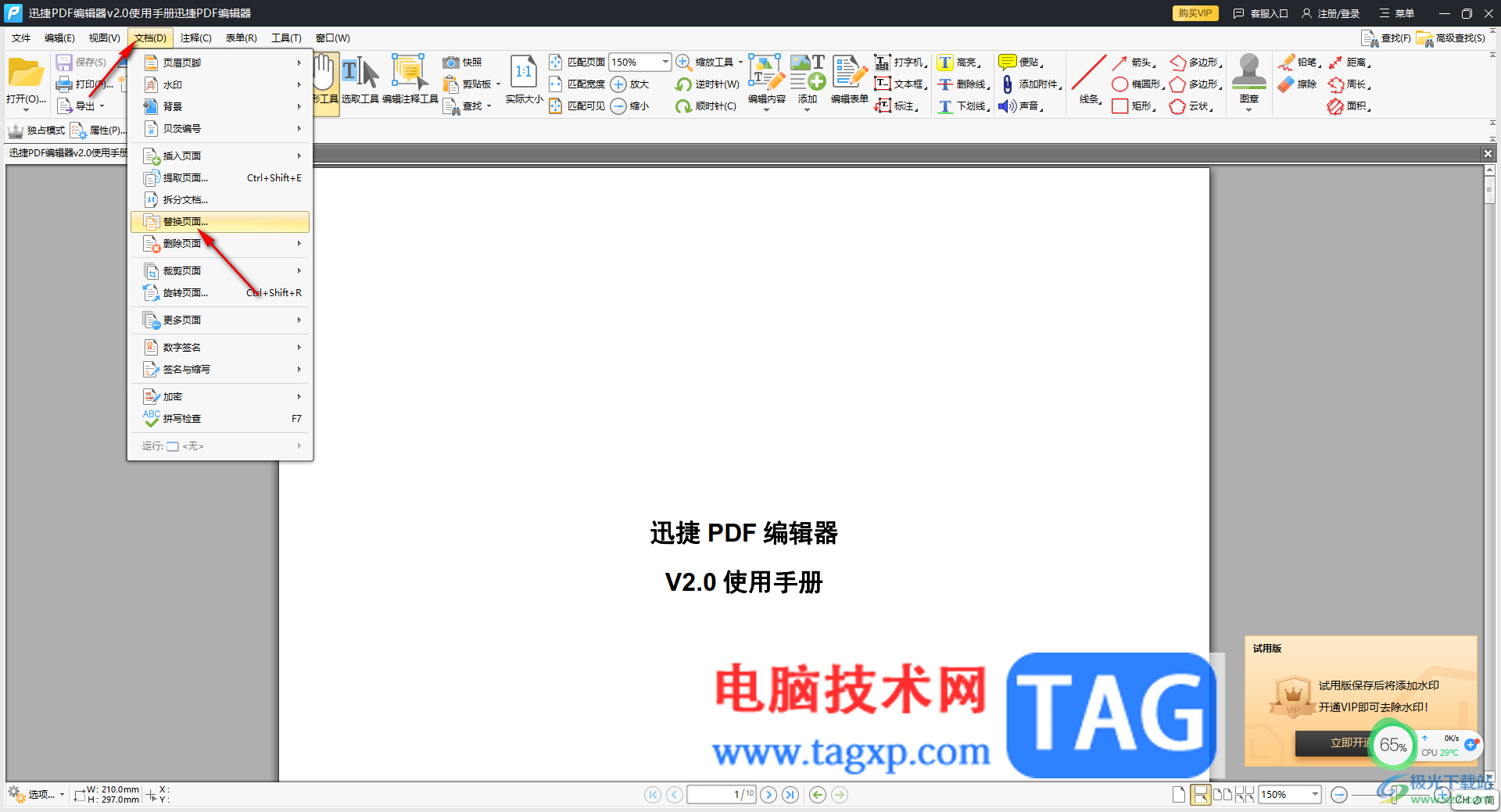Screen dimensions: 1501x812
Task: Click the 打印 printer icon
Action: click(x=64, y=84)
